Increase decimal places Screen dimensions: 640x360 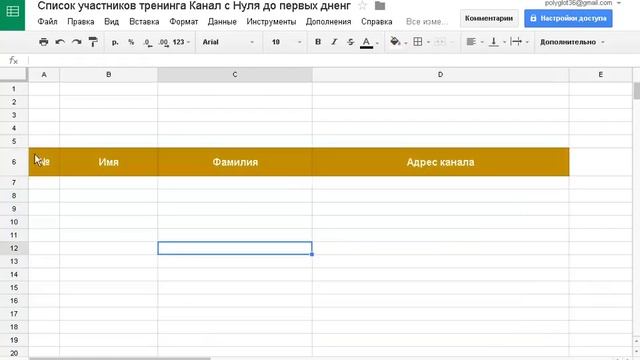164,42
